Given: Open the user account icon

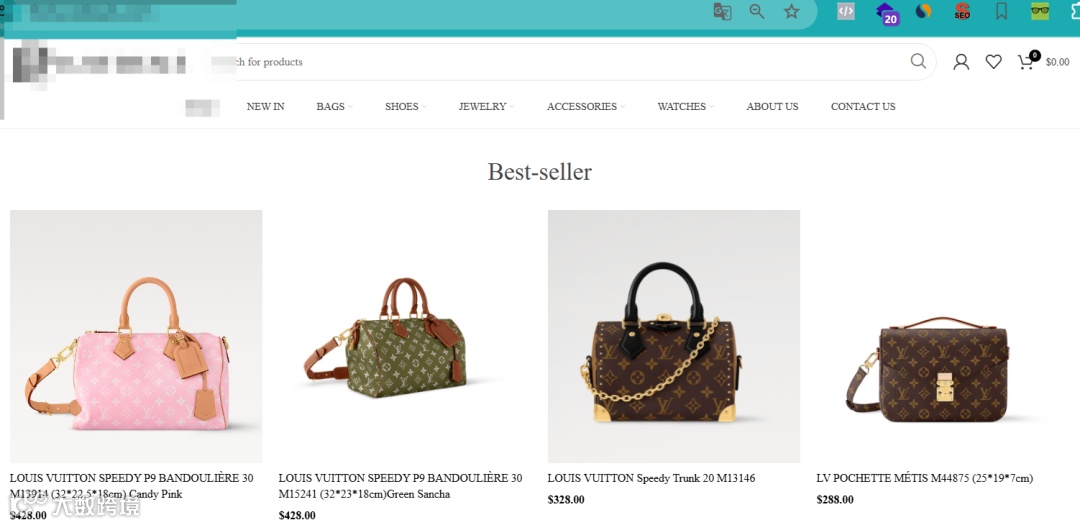Looking at the screenshot, I should coord(961,62).
